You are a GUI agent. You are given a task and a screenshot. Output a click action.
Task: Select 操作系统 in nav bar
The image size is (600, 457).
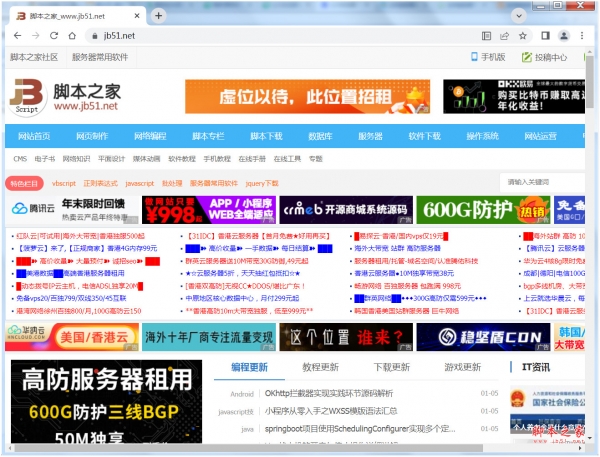pyautogui.click(x=483, y=136)
